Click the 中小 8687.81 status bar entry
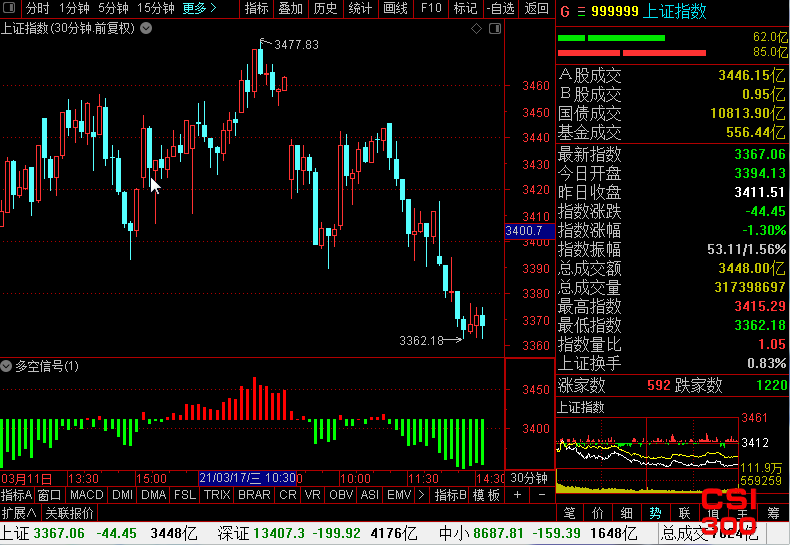 538,533
